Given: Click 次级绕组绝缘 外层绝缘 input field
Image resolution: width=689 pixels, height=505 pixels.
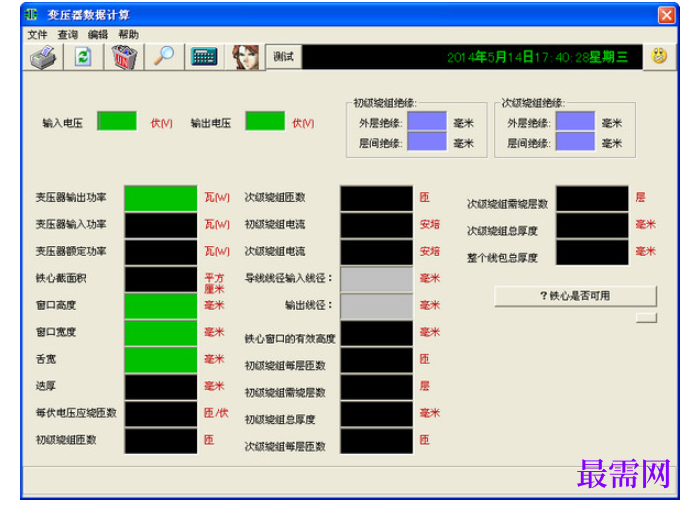Looking at the screenshot, I should tap(575, 121).
